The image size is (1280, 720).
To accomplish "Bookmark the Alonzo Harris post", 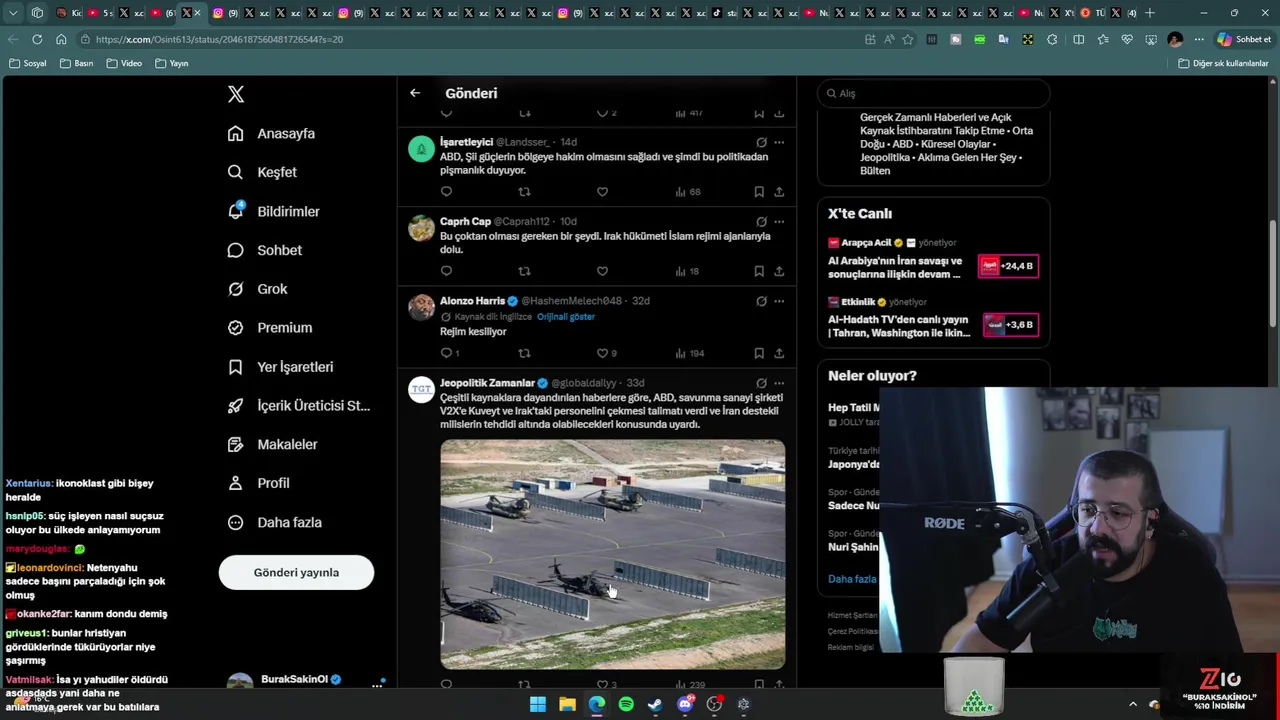I will pyautogui.click(x=759, y=353).
